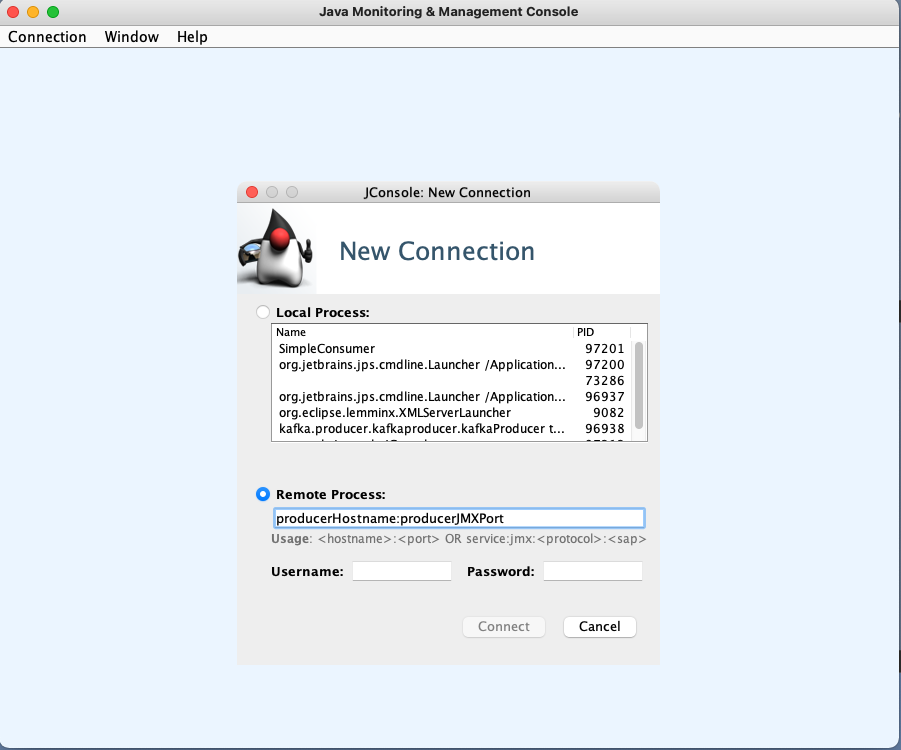The height and width of the screenshot is (750, 901).
Task: Select the XMLServerLauncher process
Action: pyautogui.click(x=400, y=412)
